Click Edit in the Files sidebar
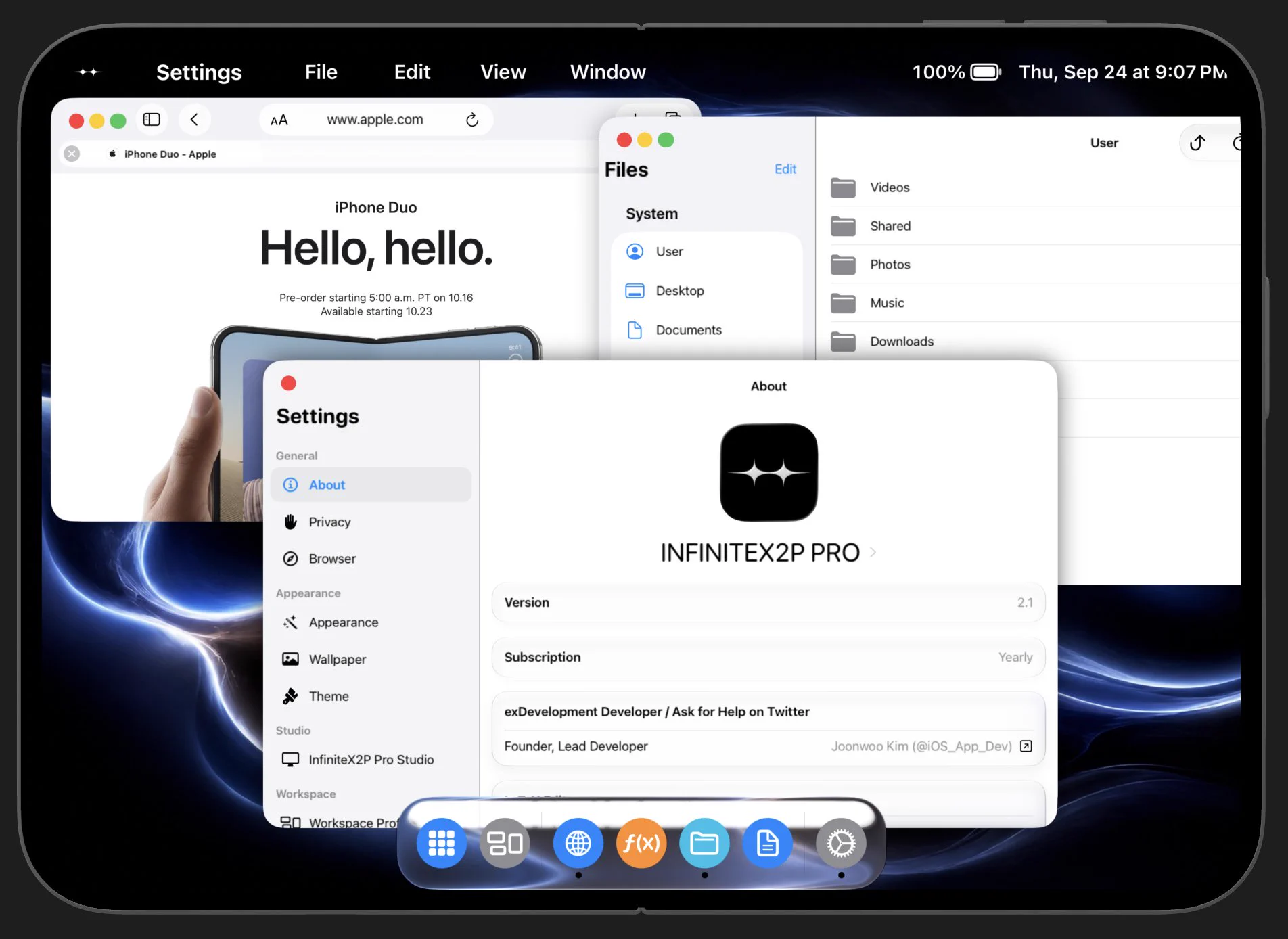 [x=785, y=169]
